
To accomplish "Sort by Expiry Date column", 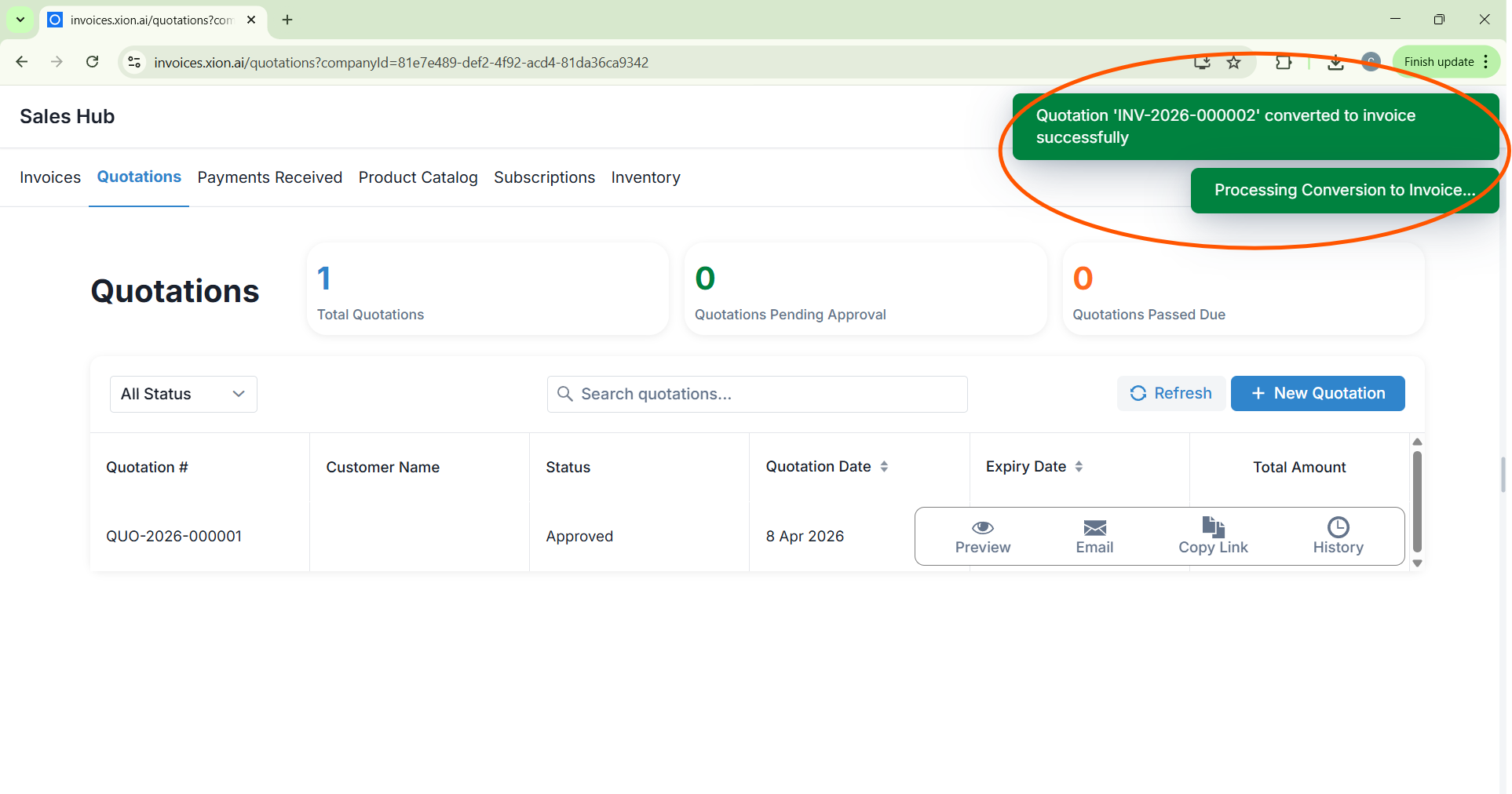I will pyautogui.click(x=1079, y=467).
